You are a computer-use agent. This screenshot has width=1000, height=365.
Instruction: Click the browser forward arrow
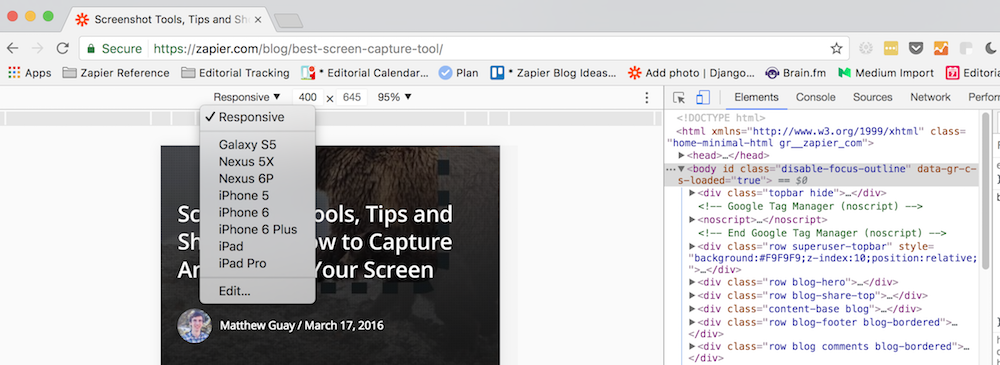38,48
